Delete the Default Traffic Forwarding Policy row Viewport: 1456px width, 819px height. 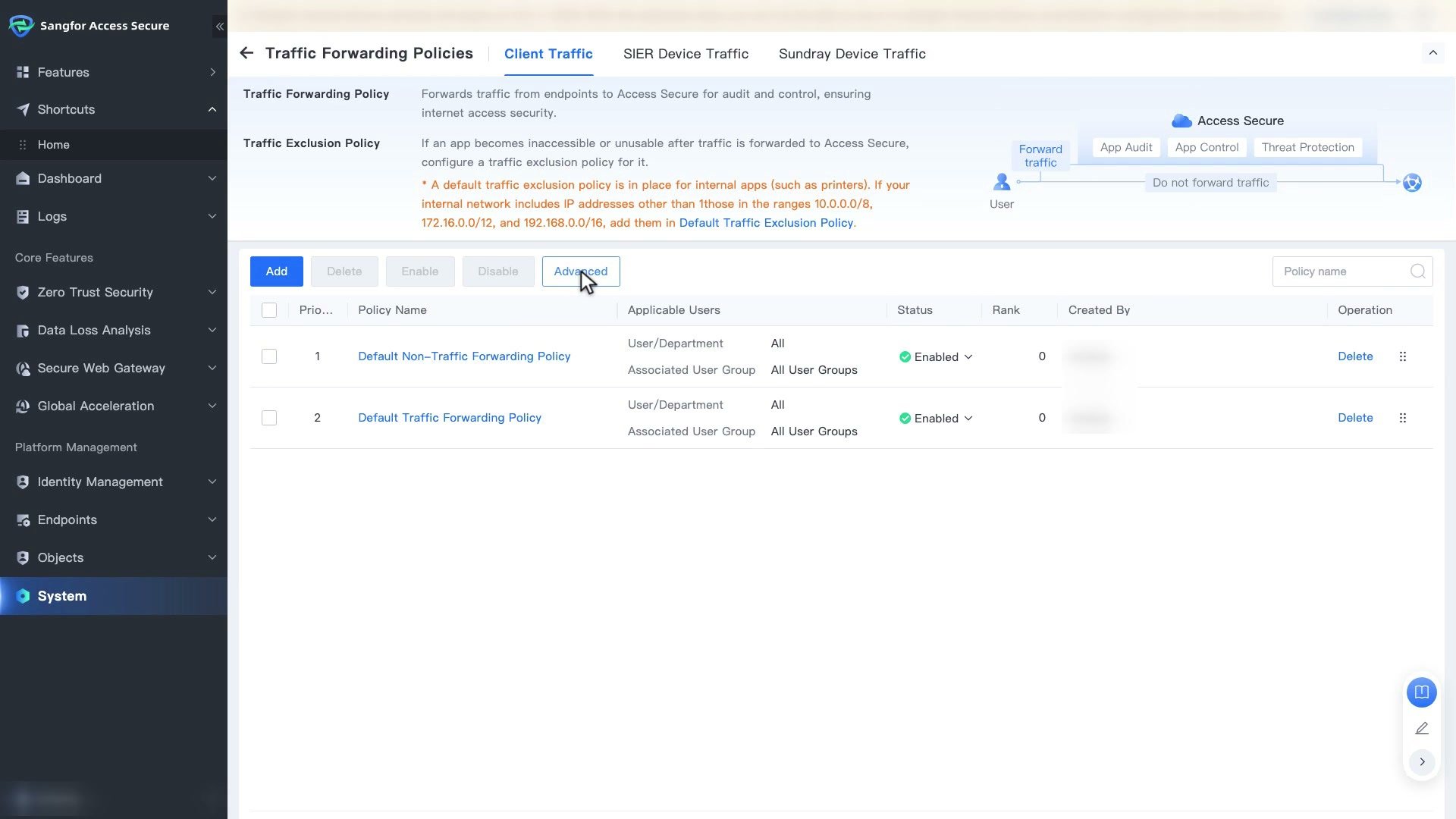click(x=1355, y=418)
